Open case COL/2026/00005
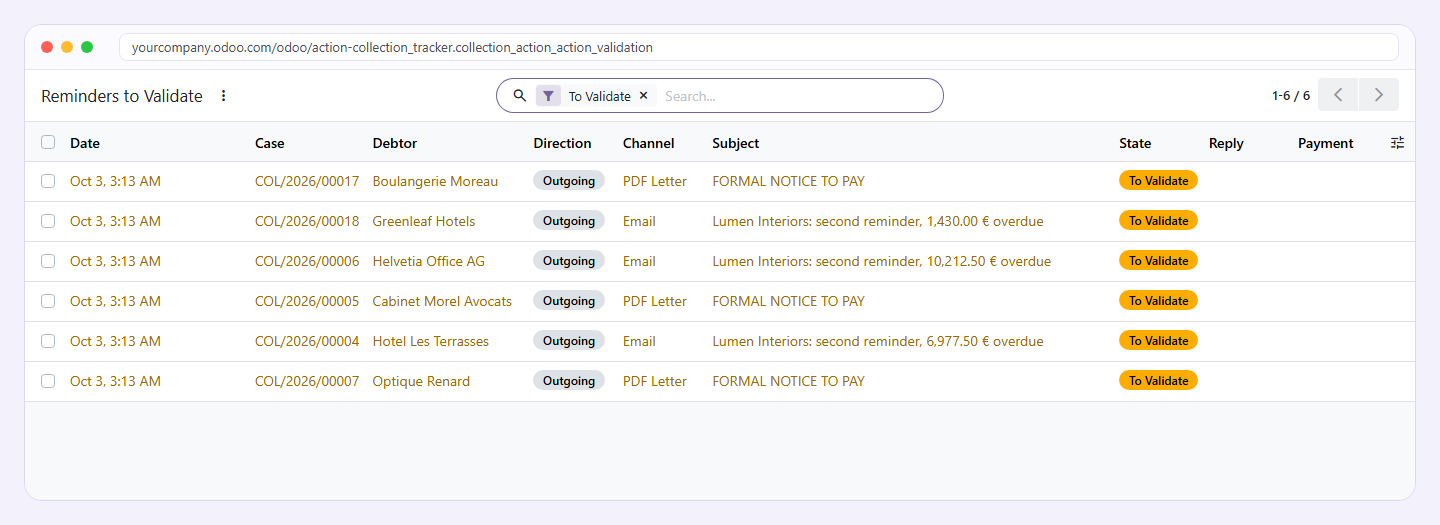1440x525 pixels. (307, 301)
